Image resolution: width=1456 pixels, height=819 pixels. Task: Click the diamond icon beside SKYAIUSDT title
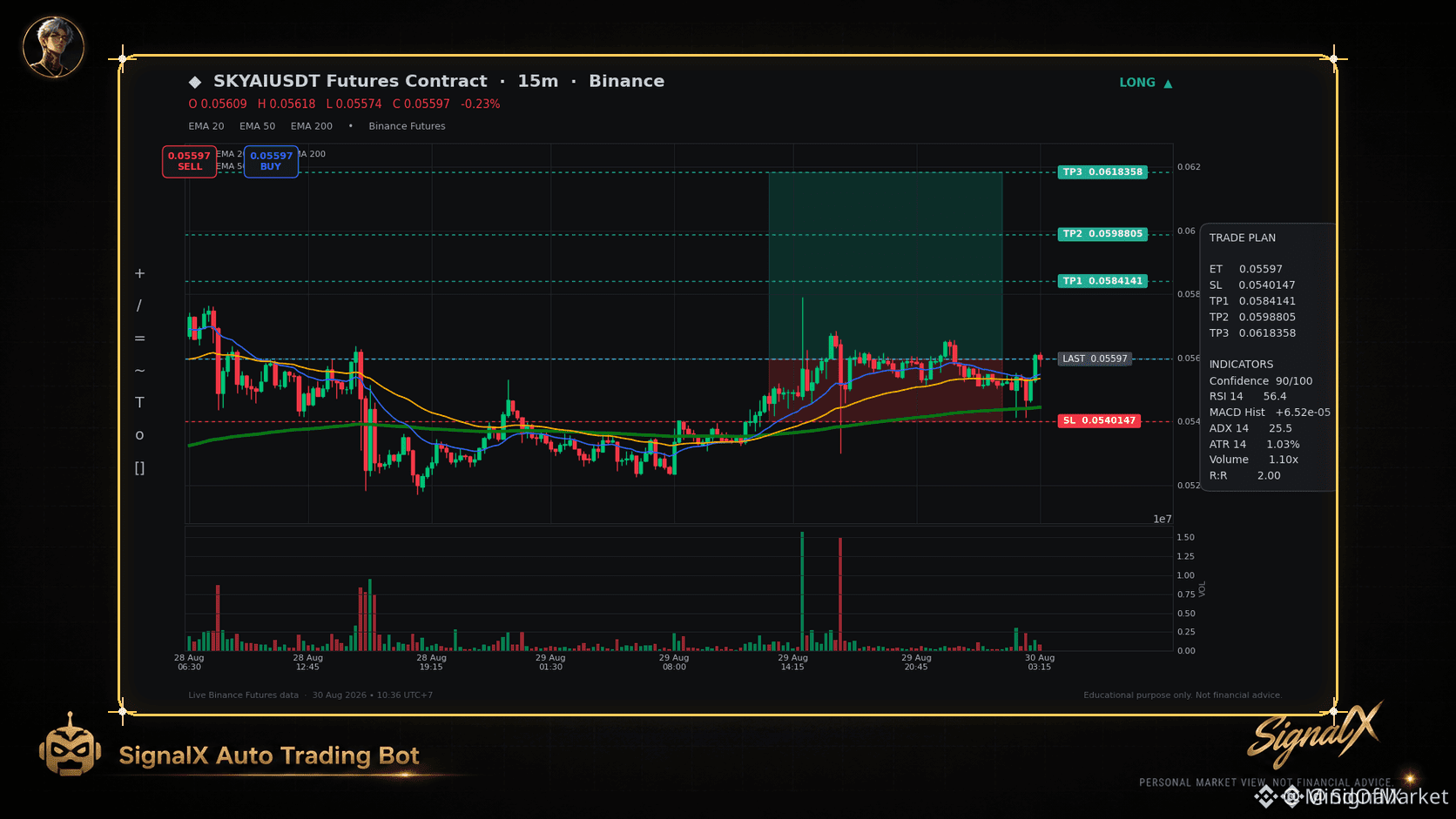(x=195, y=82)
